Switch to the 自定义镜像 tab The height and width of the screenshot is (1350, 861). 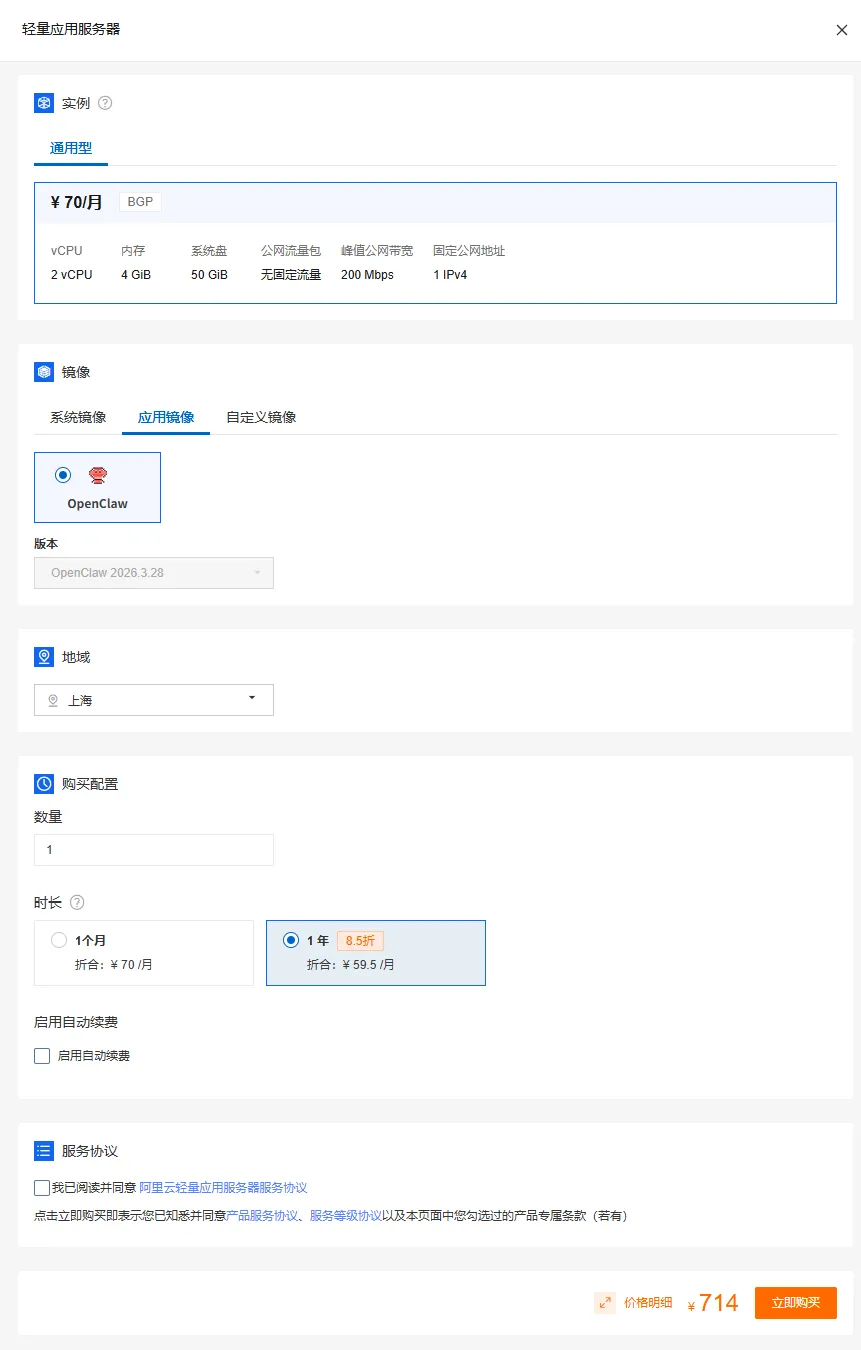coord(261,417)
